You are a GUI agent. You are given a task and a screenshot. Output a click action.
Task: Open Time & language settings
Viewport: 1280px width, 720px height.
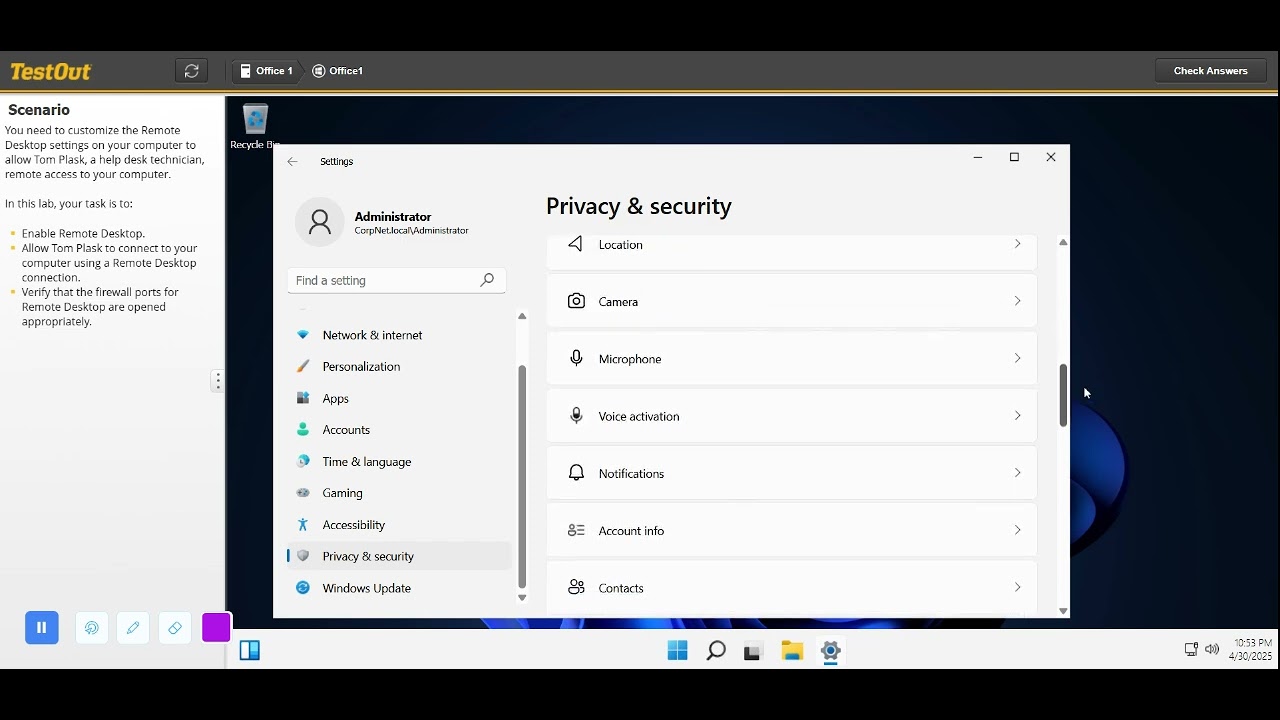pyautogui.click(x=399, y=461)
